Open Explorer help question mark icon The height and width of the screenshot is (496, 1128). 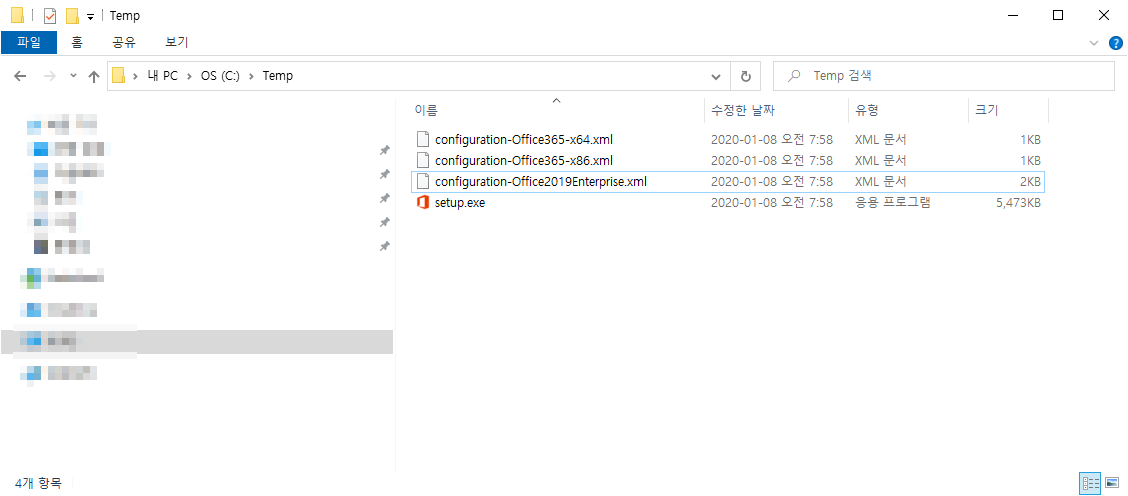[1116, 43]
